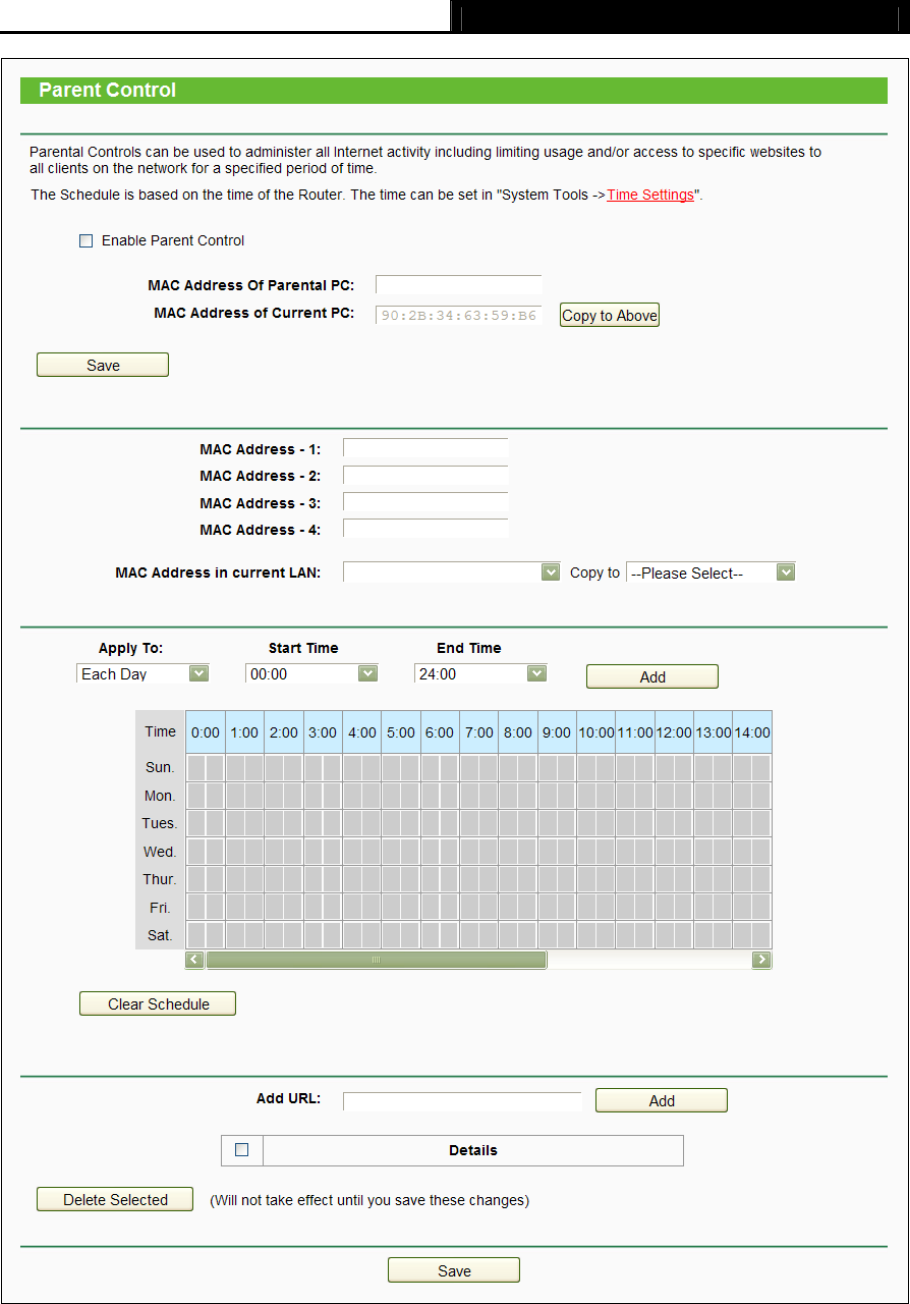Enable the Parent Control checkbox

86,241
